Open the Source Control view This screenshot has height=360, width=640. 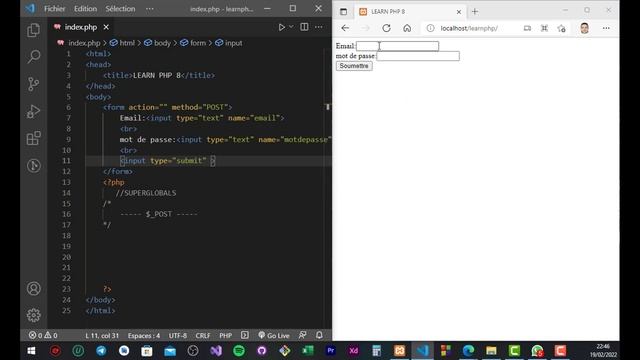pyautogui.click(x=33, y=84)
